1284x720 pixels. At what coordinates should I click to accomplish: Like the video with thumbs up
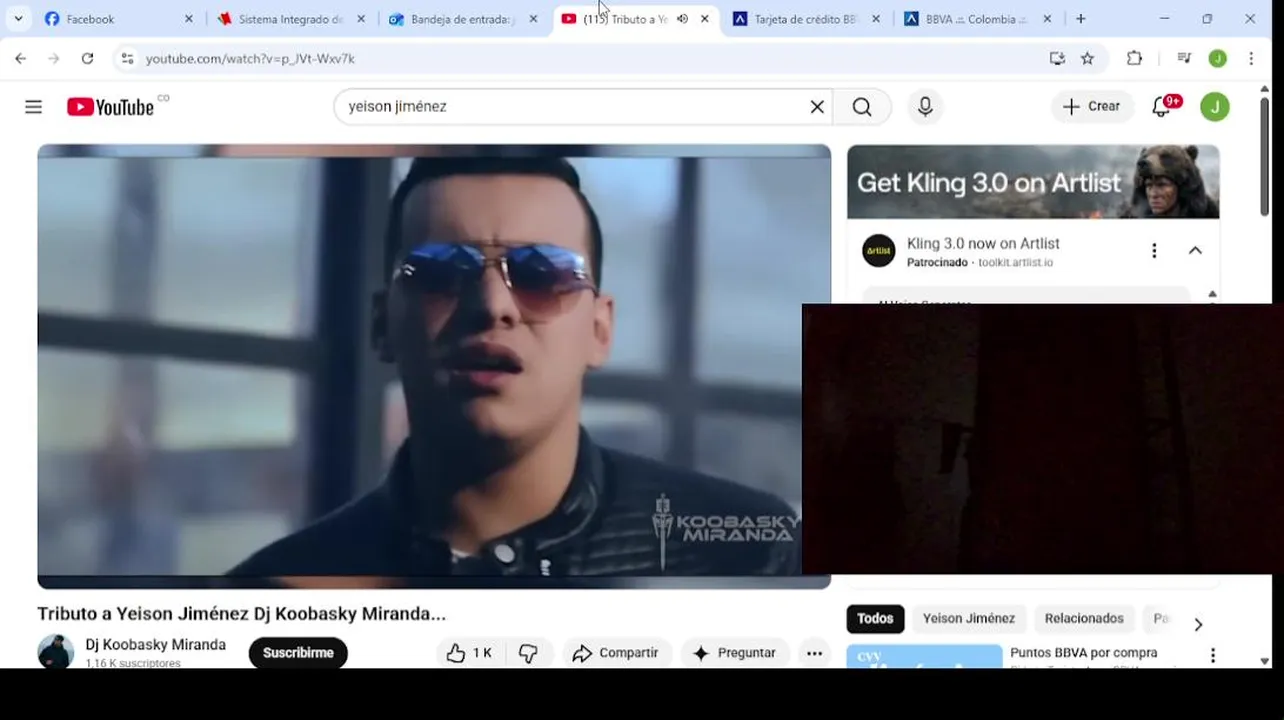point(471,653)
